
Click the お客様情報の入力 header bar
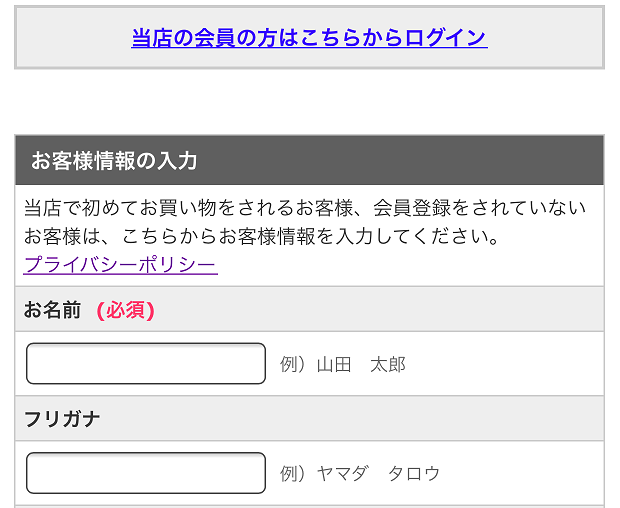[310, 160]
